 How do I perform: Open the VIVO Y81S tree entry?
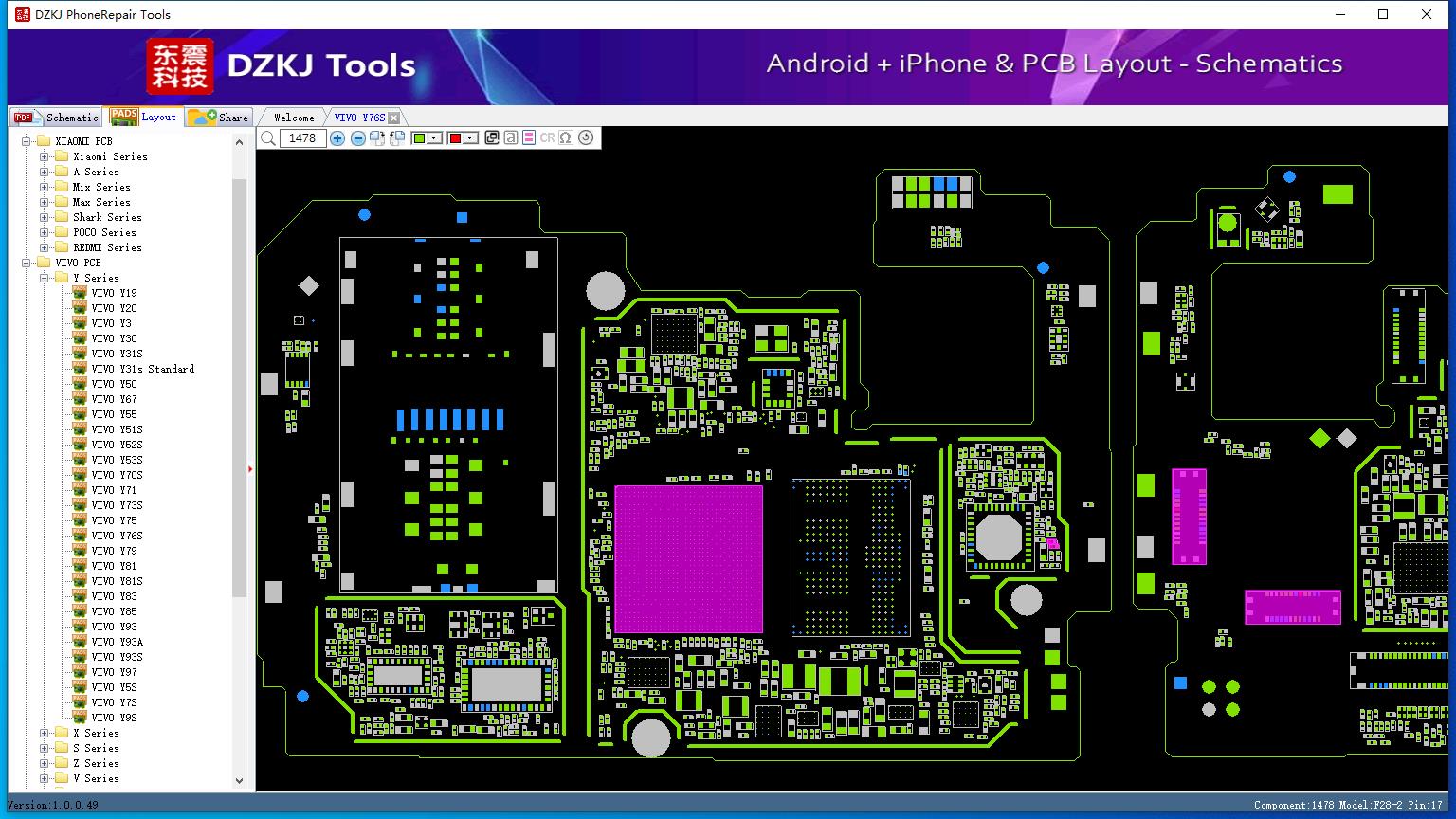pyautogui.click(x=118, y=581)
